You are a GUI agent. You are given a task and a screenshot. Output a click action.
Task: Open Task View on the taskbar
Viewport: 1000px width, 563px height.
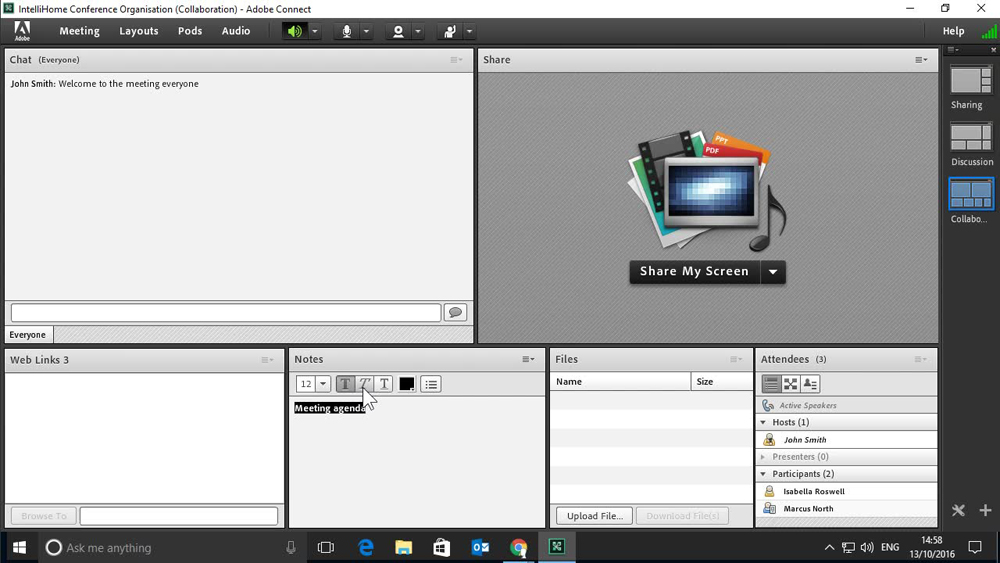326,548
